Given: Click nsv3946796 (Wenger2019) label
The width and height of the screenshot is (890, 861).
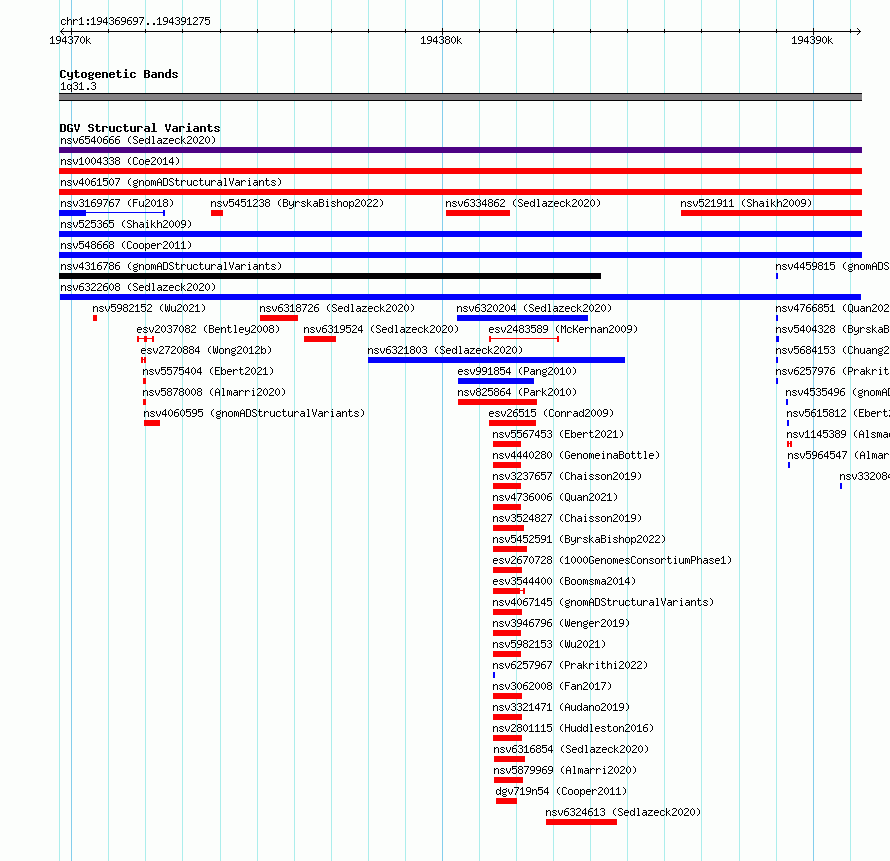Looking at the screenshot, I should coord(561,623).
